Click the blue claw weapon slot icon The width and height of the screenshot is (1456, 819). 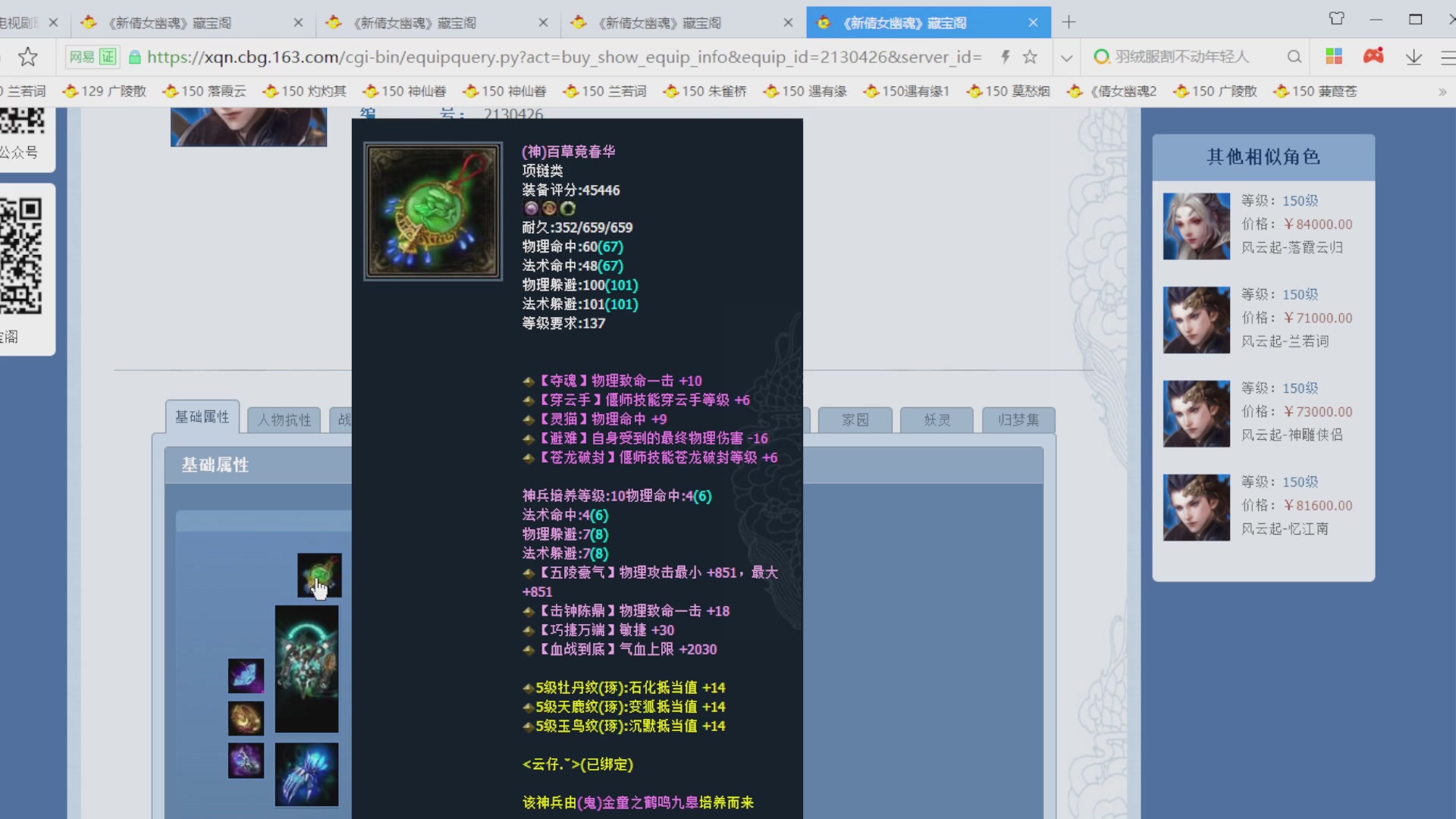point(306,774)
